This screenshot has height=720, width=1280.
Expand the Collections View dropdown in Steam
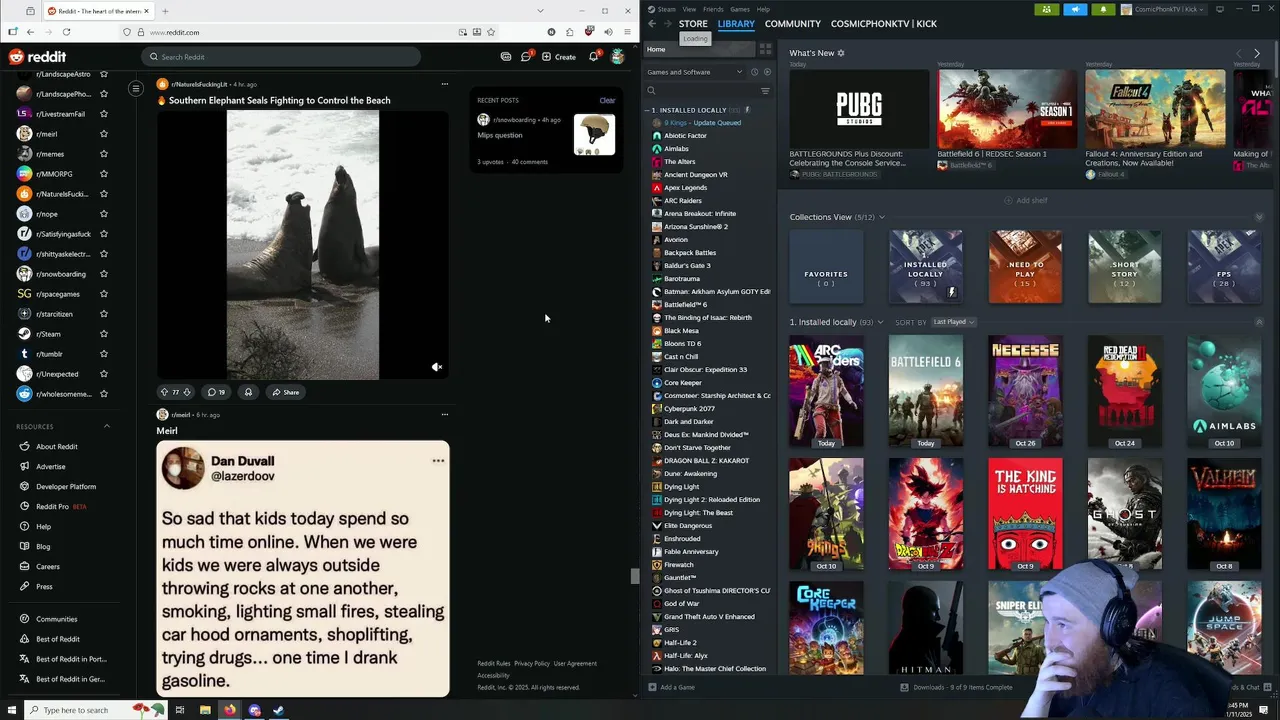coord(881,217)
